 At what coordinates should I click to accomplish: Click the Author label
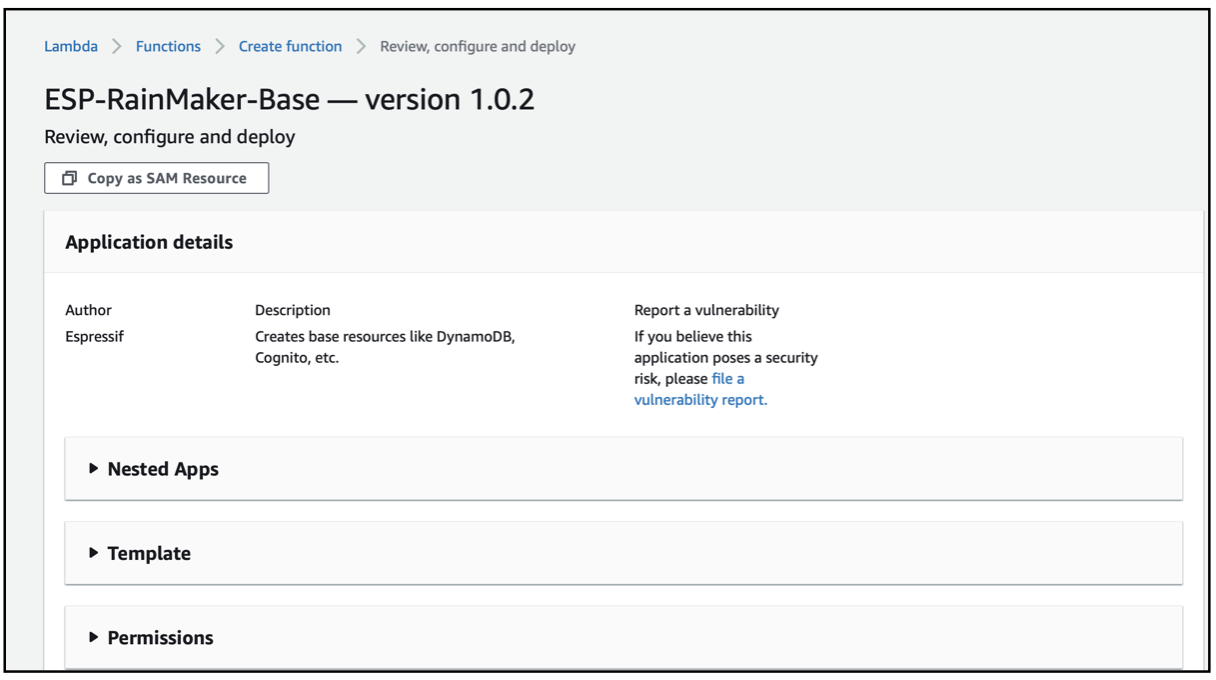[x=88, y=310]
